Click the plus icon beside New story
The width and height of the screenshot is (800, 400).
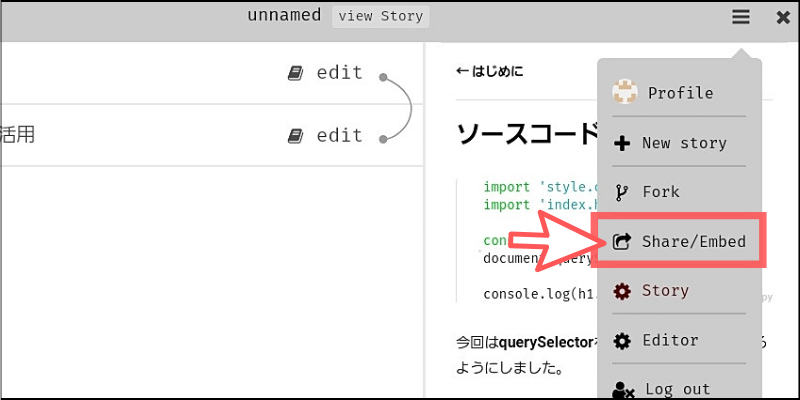point(622,144)
